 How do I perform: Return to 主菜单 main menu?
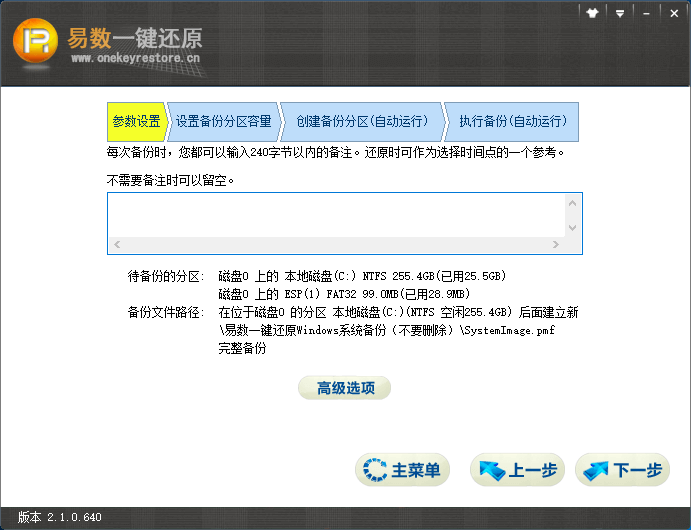pyautogui.click(x=402, y=470)
